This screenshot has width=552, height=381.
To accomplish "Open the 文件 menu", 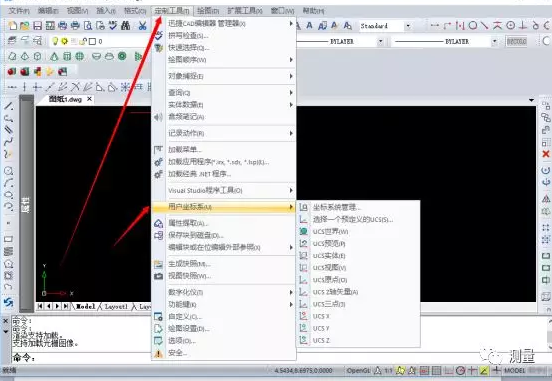I will click(19, 11).
